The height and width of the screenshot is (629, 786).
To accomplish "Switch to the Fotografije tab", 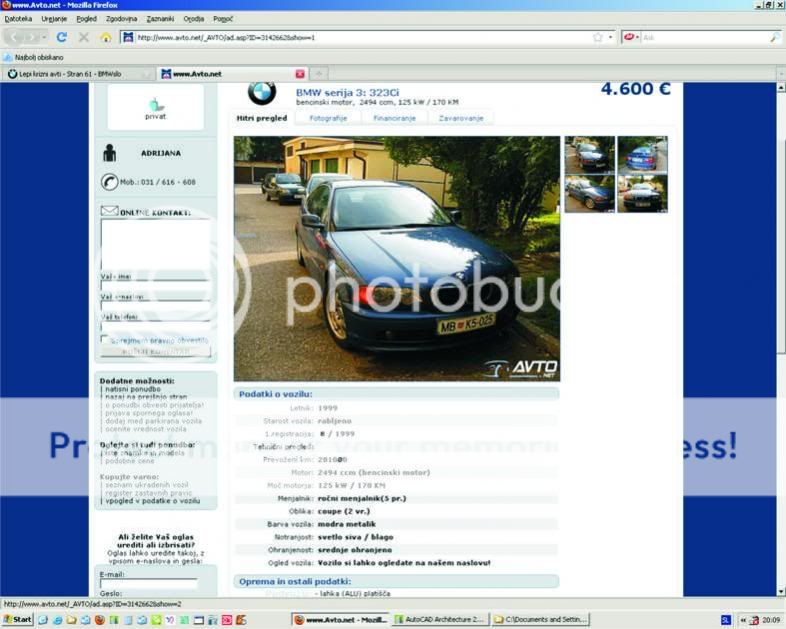I will point(328,118).
